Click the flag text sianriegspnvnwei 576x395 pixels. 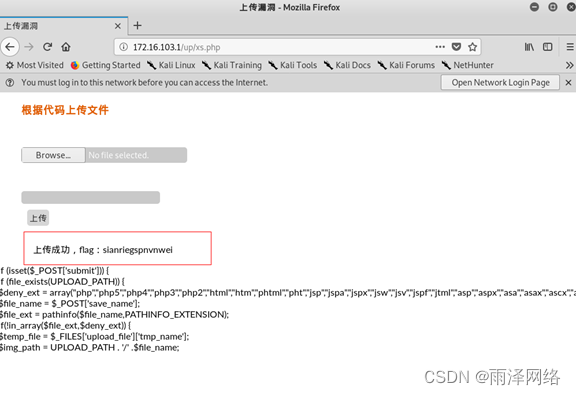[x=137, y=250]
